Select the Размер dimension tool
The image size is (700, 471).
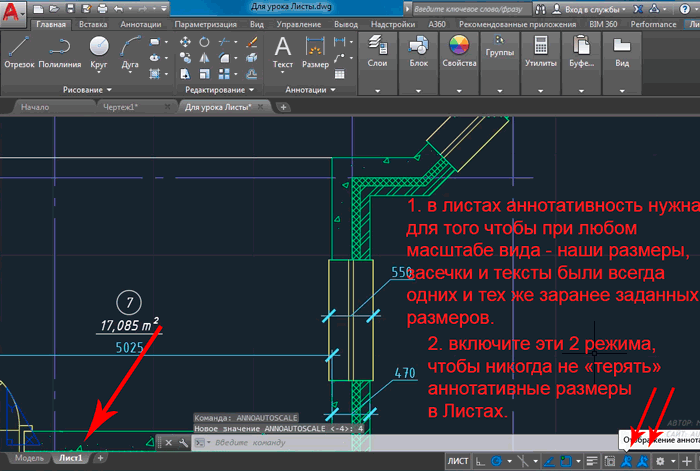315,52
